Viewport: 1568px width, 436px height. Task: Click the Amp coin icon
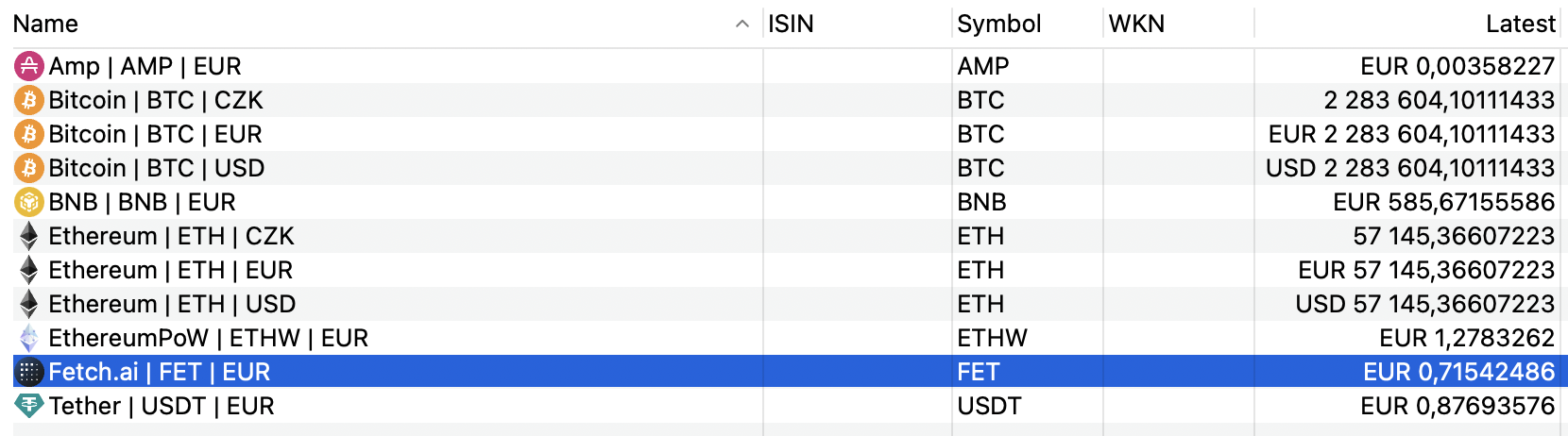(x=29, y=66)
